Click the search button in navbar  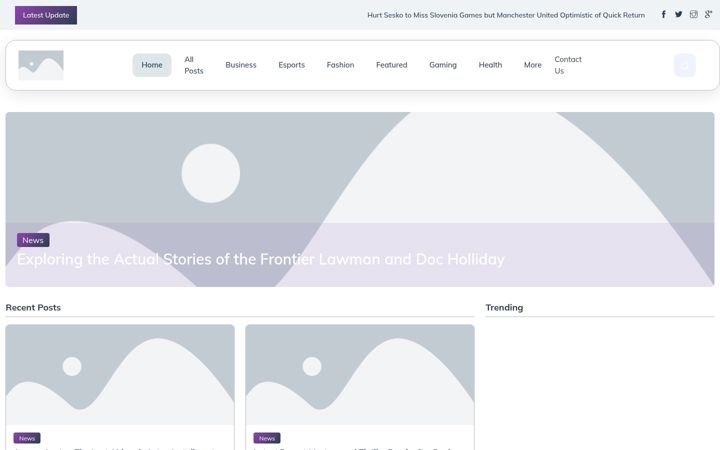click(x=685, y=66)
